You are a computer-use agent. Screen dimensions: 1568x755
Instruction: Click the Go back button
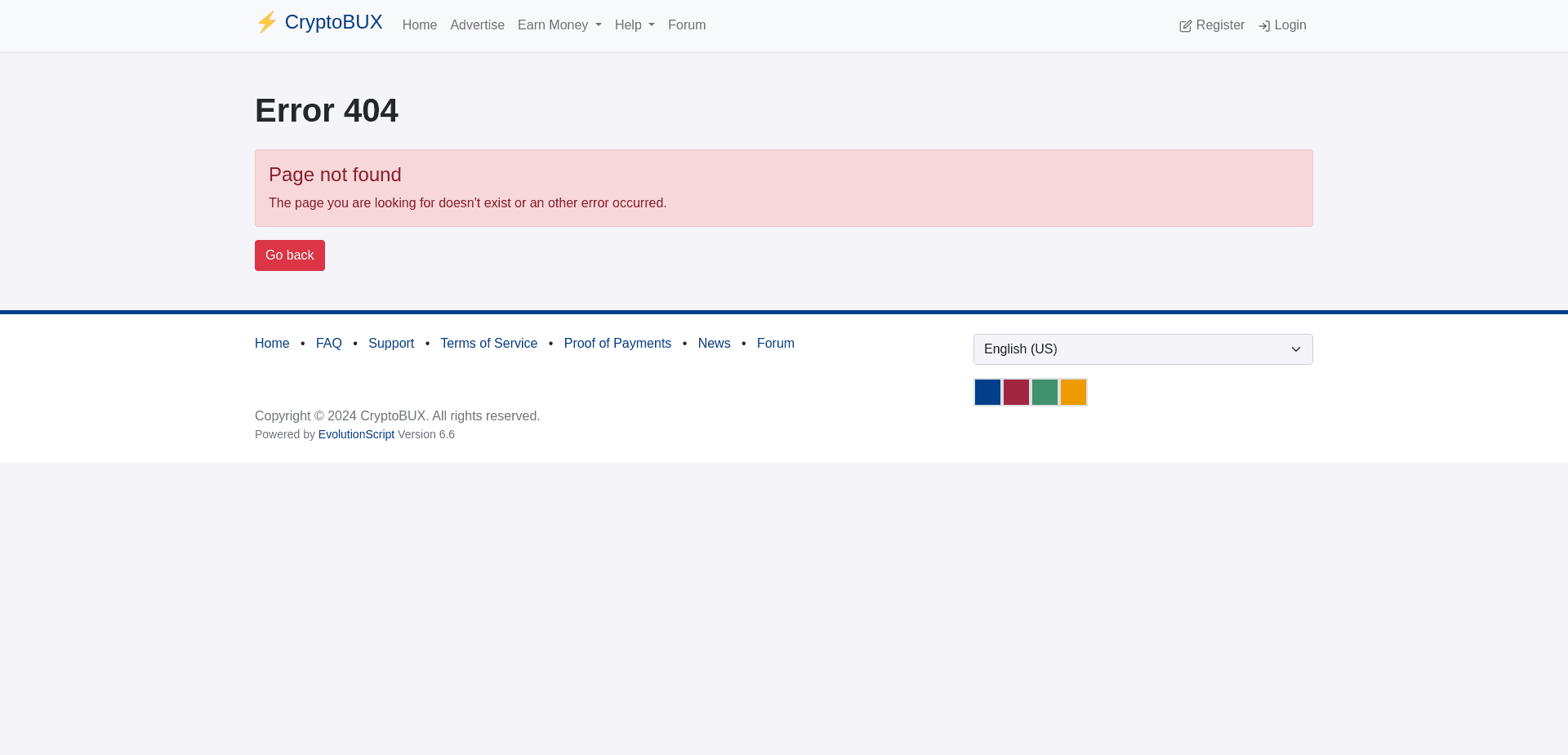[x=289, y=255]
